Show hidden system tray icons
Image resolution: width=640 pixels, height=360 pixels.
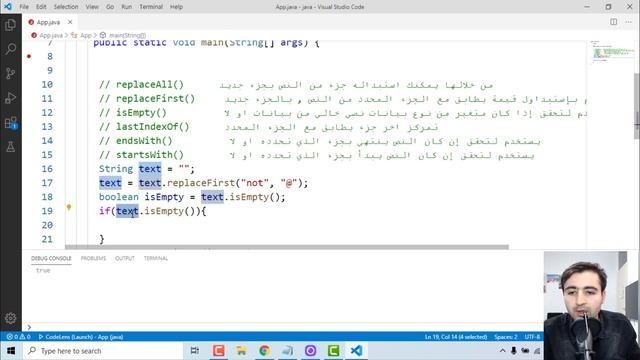click(502, 351)
